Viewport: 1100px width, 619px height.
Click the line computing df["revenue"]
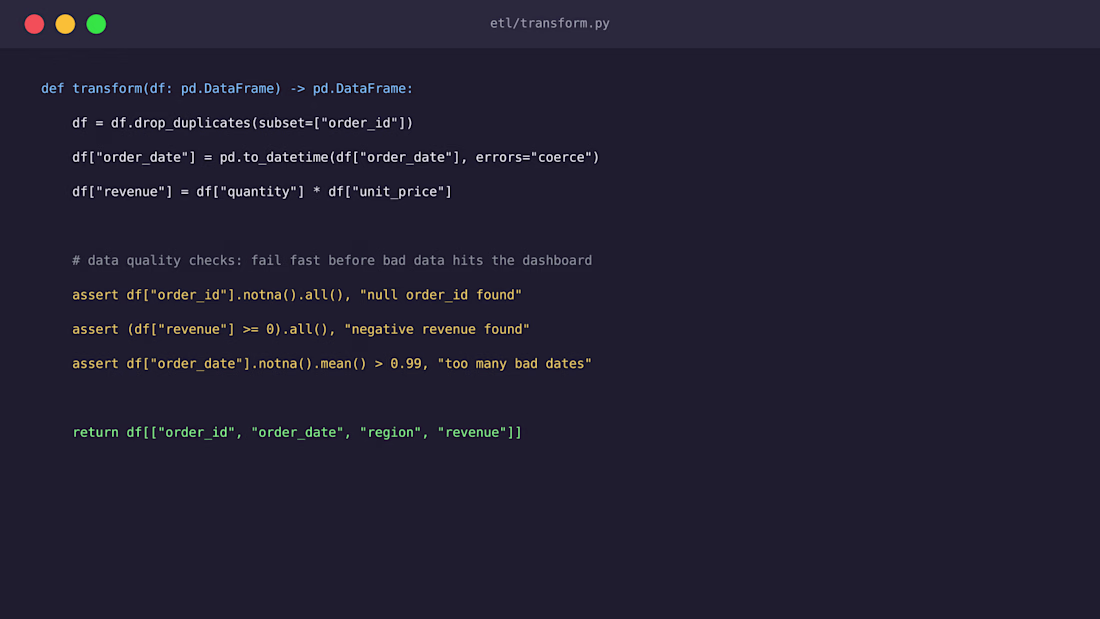click(x=262, y=192)
